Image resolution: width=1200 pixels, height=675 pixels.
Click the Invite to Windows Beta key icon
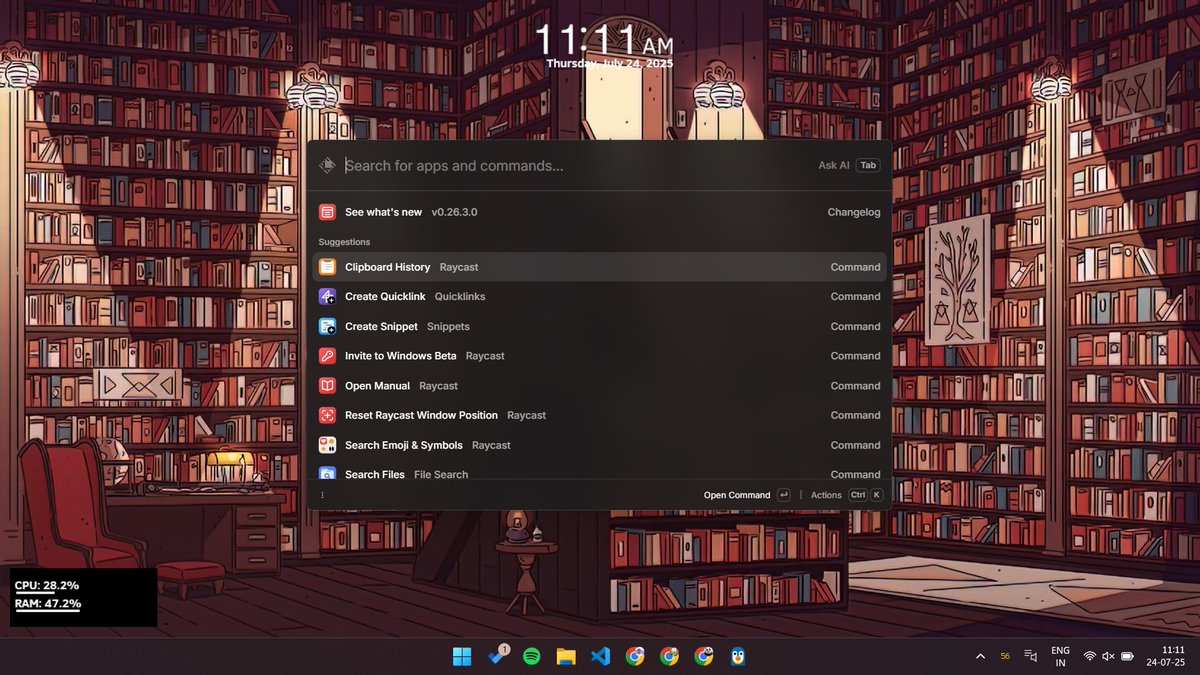327,356
